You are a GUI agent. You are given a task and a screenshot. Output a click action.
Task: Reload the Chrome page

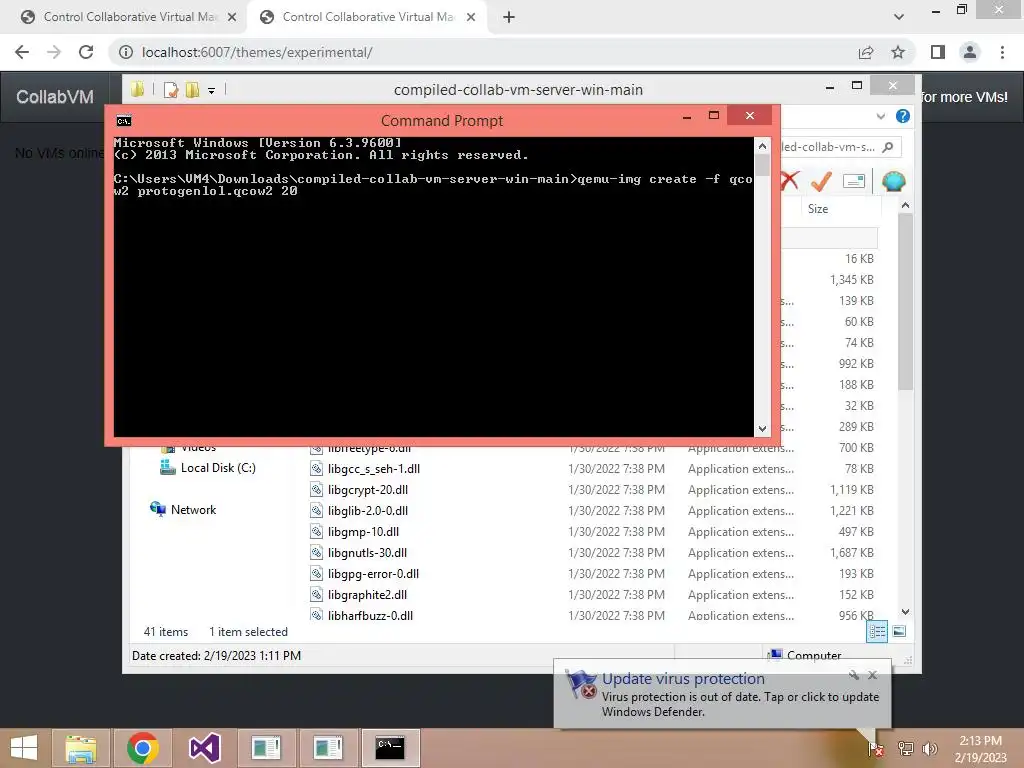coord(86,52)
